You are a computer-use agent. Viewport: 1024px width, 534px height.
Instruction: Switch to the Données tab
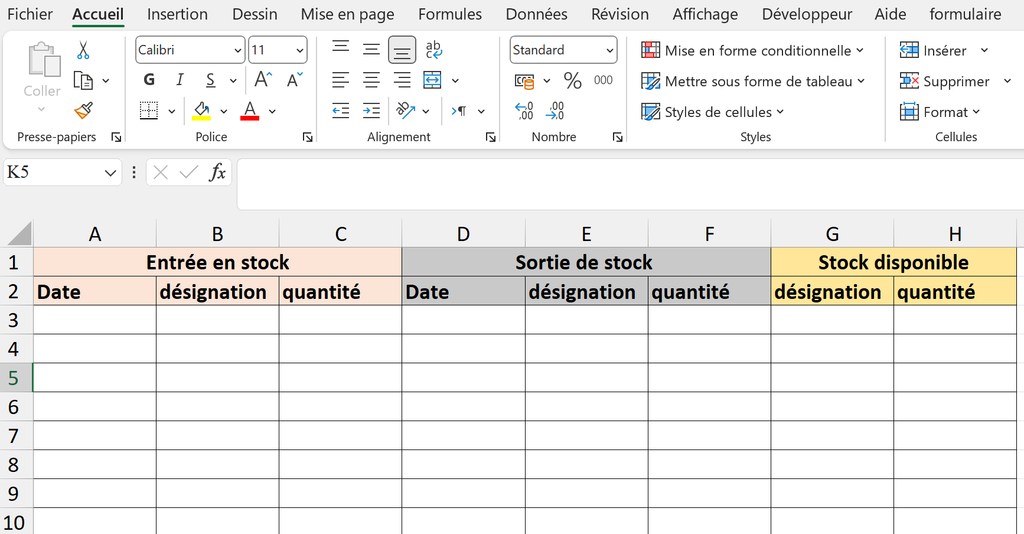tap(536, 14)
